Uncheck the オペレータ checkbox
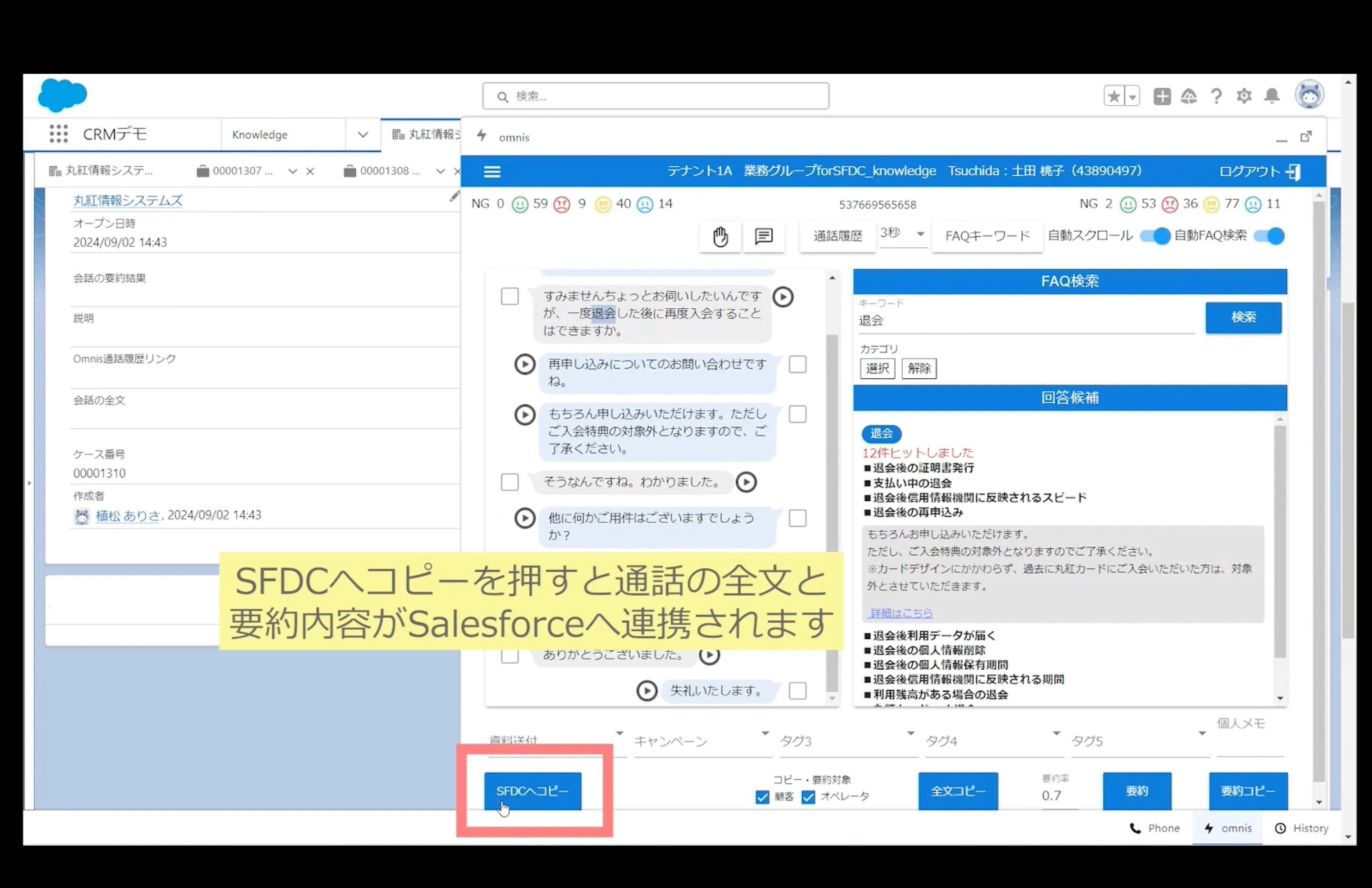Screen dimensions: 1372x888 click(808, 797)
